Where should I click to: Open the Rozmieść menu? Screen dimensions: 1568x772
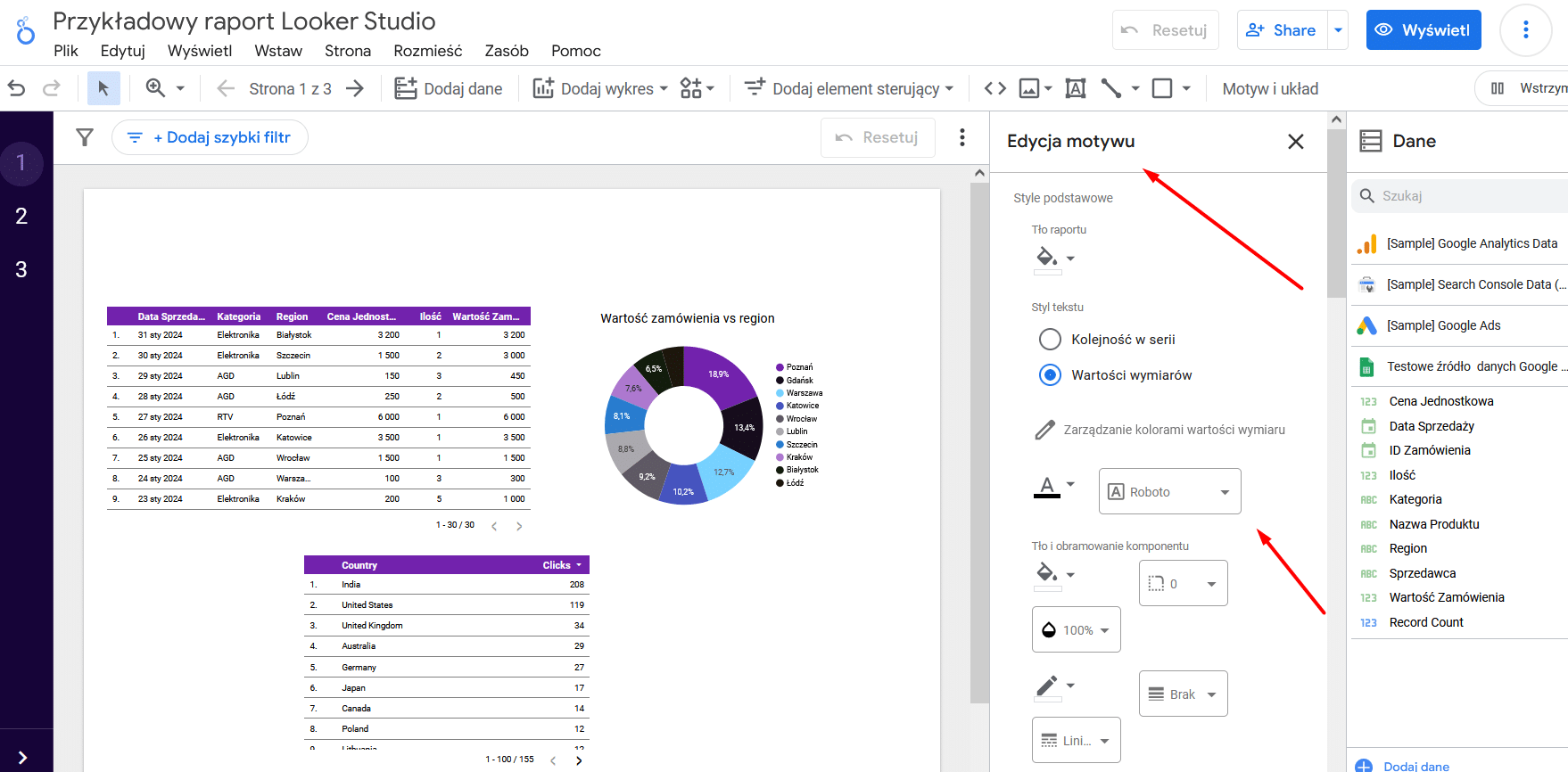(x=428, y=51)
